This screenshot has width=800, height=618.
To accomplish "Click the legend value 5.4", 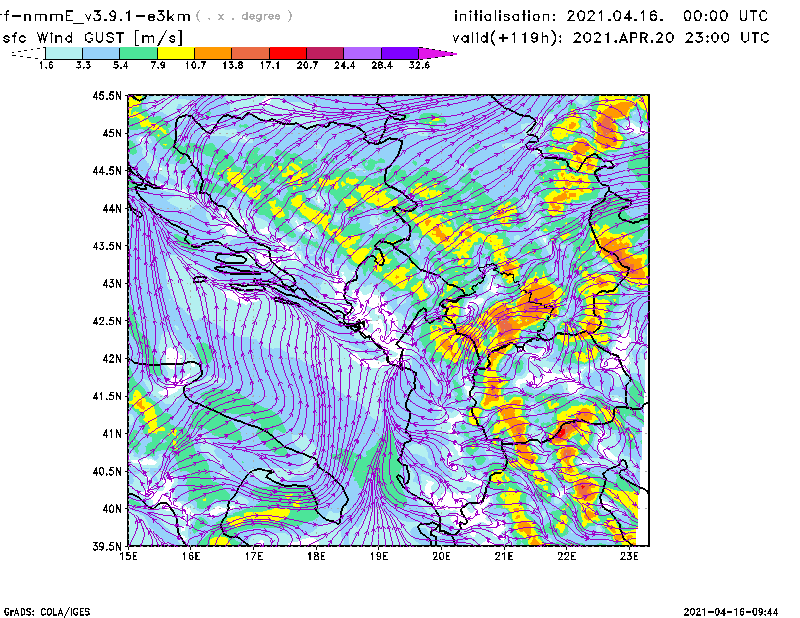I will (120, 65).
